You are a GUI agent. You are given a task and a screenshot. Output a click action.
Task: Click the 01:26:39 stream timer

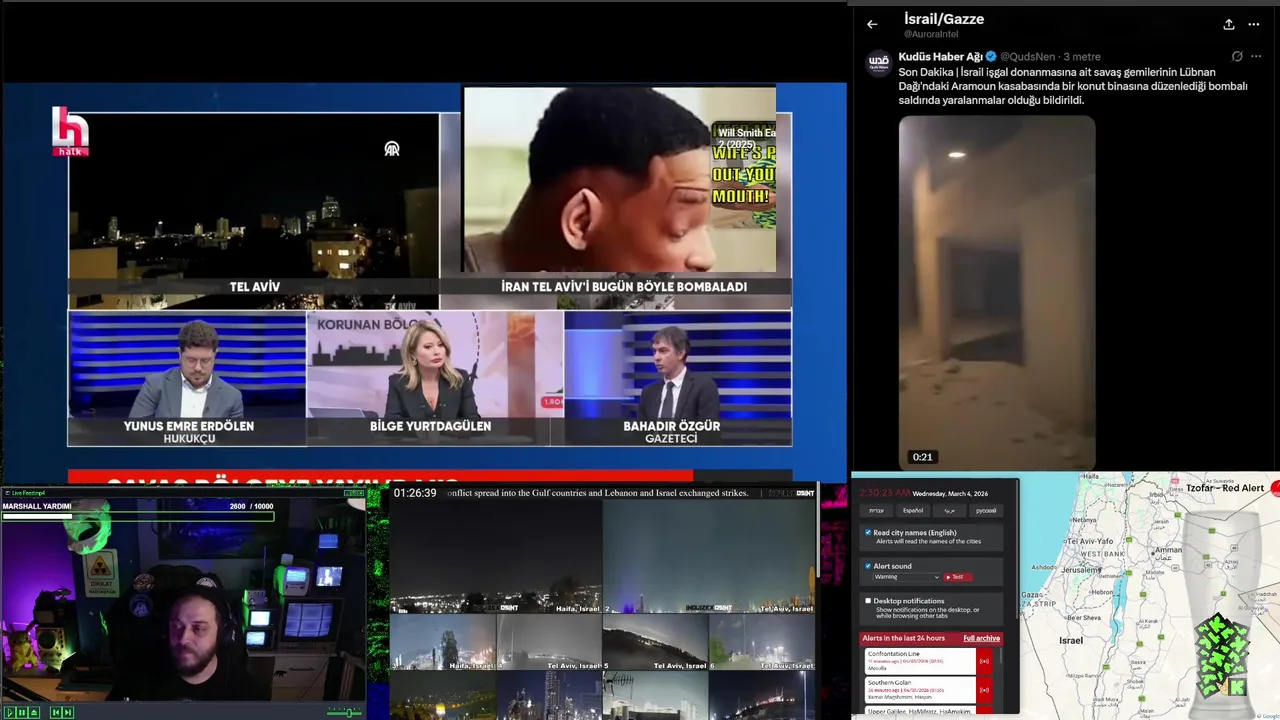pos(415,493)
